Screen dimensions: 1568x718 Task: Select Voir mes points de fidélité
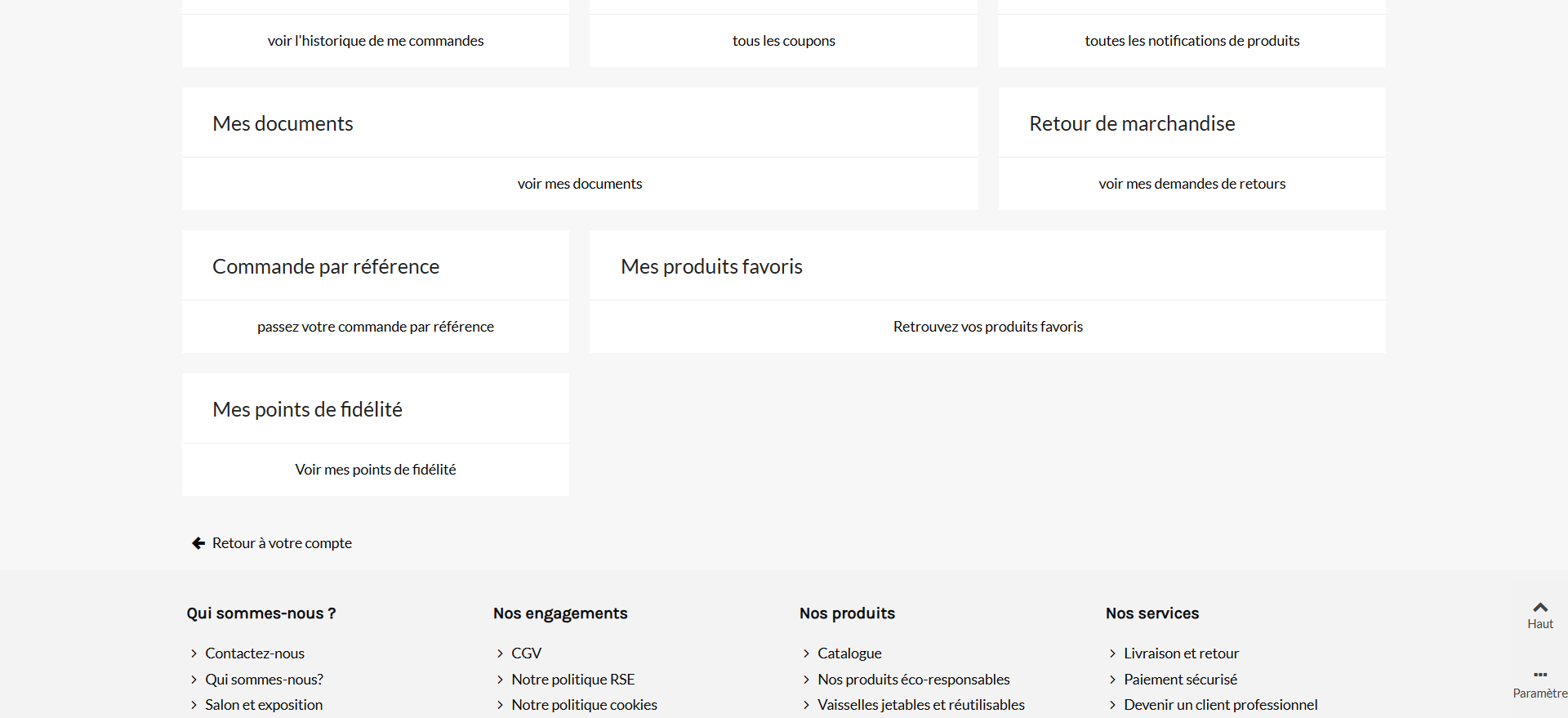(376, 470)
